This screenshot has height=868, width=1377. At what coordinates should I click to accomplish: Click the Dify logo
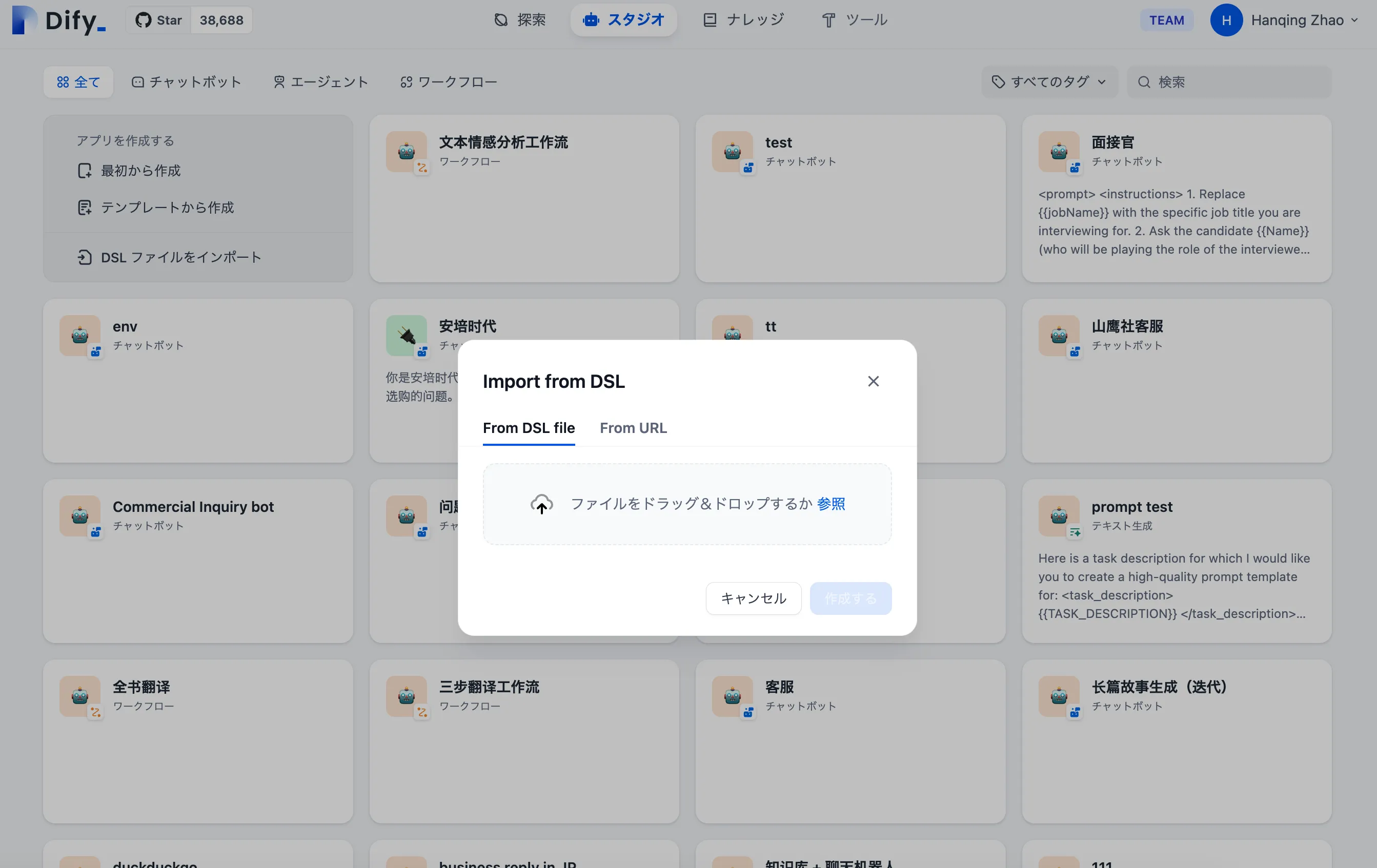[x=59, y=20]
